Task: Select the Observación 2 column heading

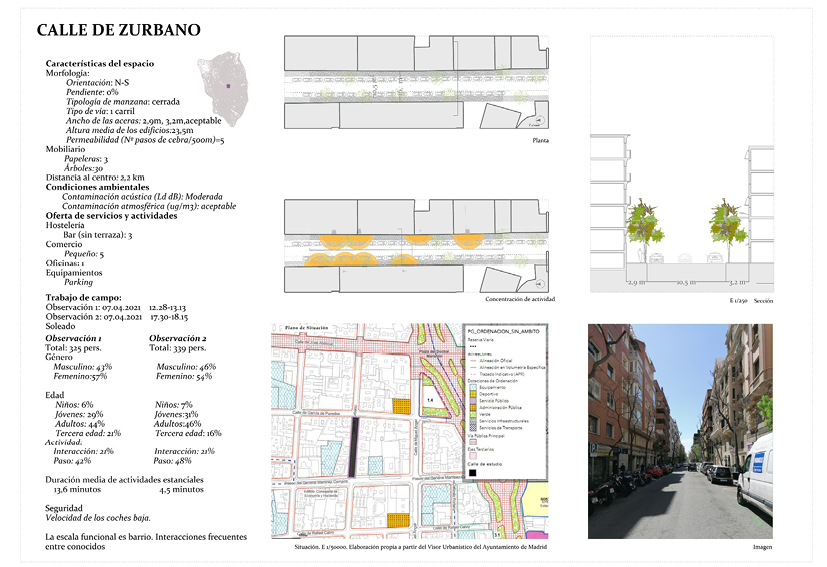Action: (178, 338)
